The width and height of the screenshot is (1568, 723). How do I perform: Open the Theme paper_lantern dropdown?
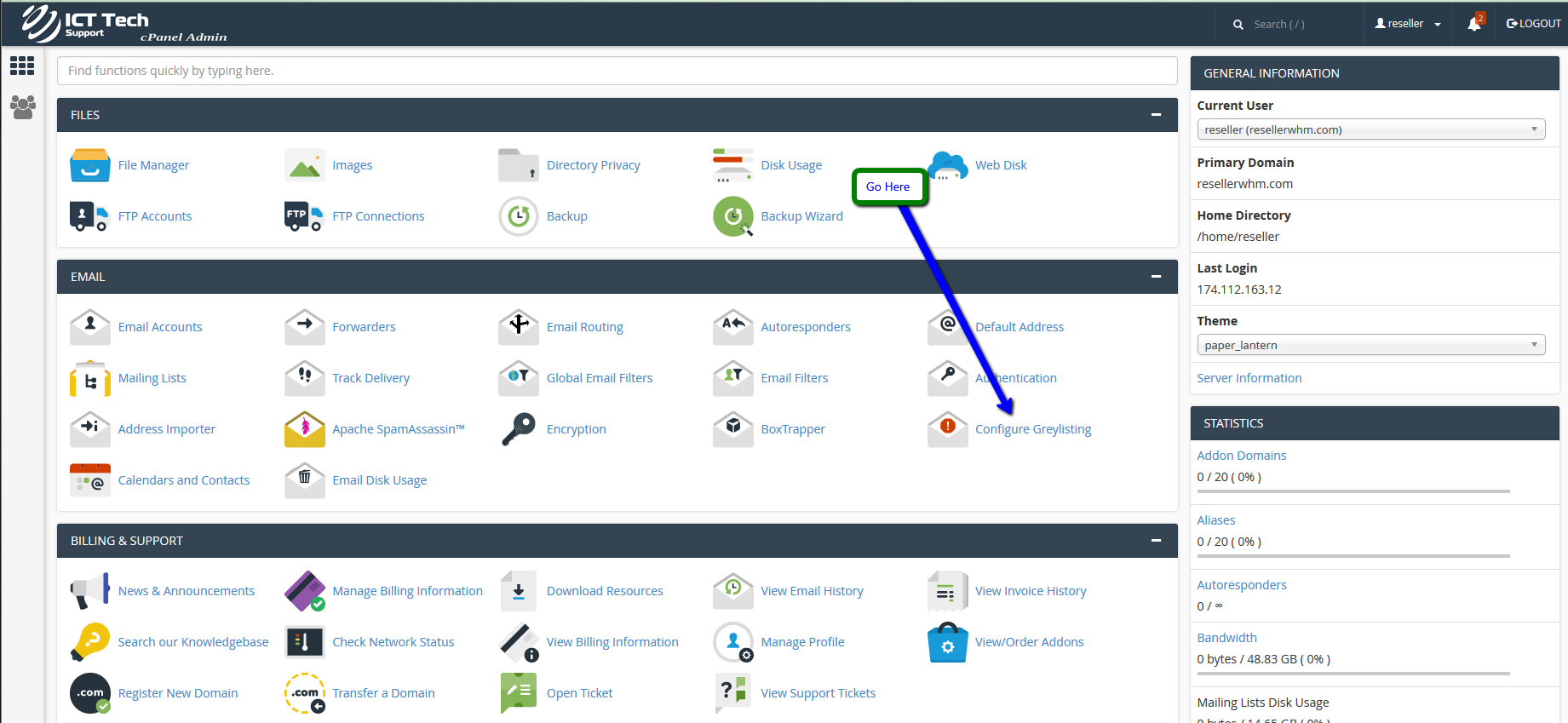[x=1370, y=345]
